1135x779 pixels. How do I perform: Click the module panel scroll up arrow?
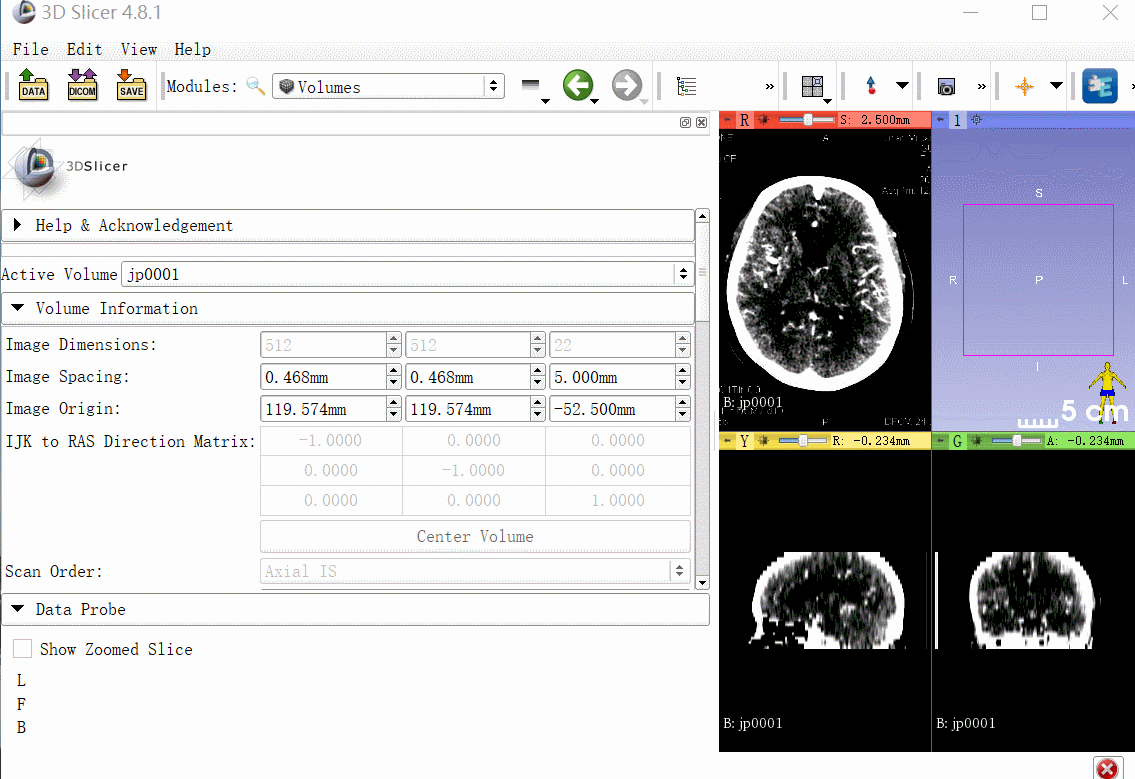pyautogui.click(x=702, y=216)
